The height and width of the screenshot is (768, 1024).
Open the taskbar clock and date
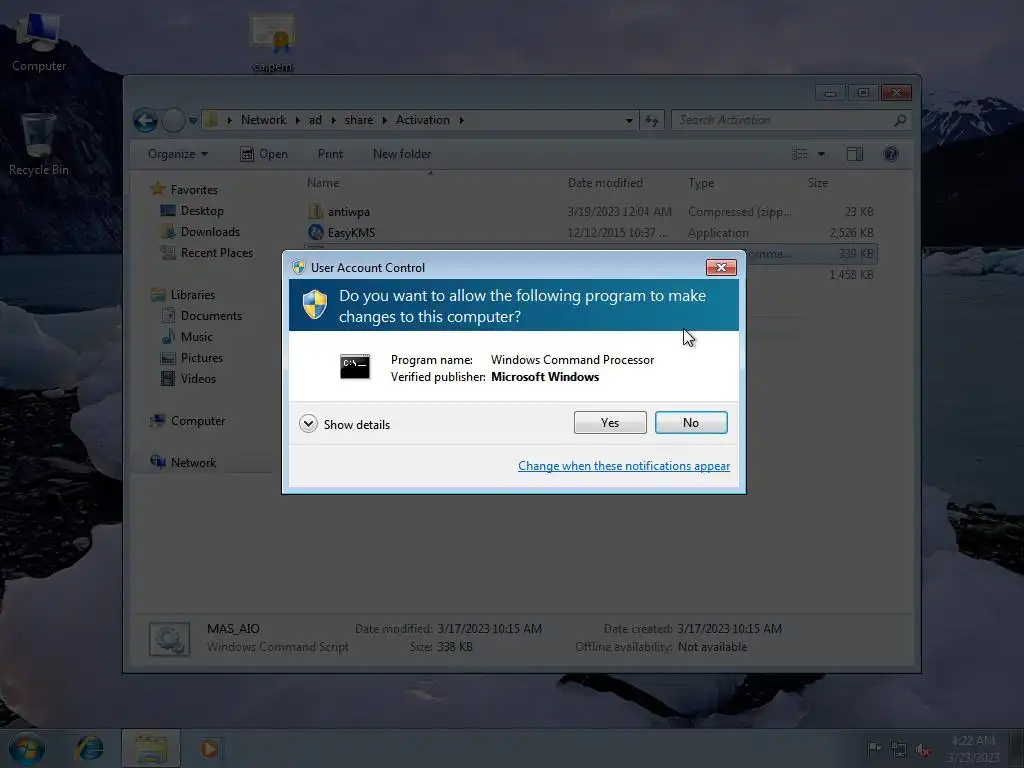coord(973,748)
